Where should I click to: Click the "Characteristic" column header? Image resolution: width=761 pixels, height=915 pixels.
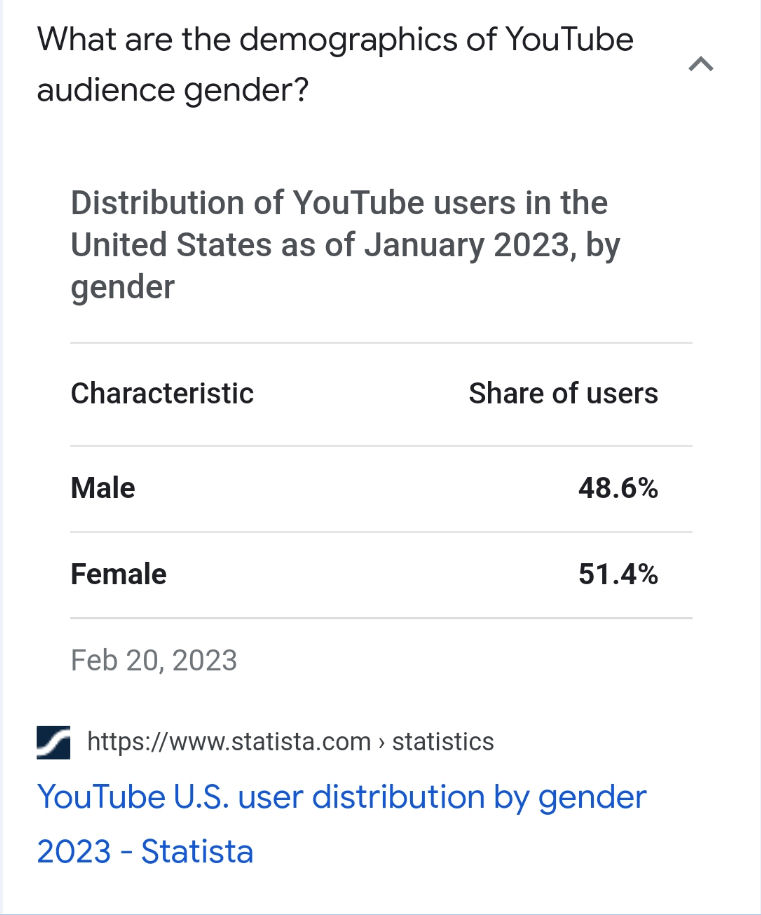[162, 393]
